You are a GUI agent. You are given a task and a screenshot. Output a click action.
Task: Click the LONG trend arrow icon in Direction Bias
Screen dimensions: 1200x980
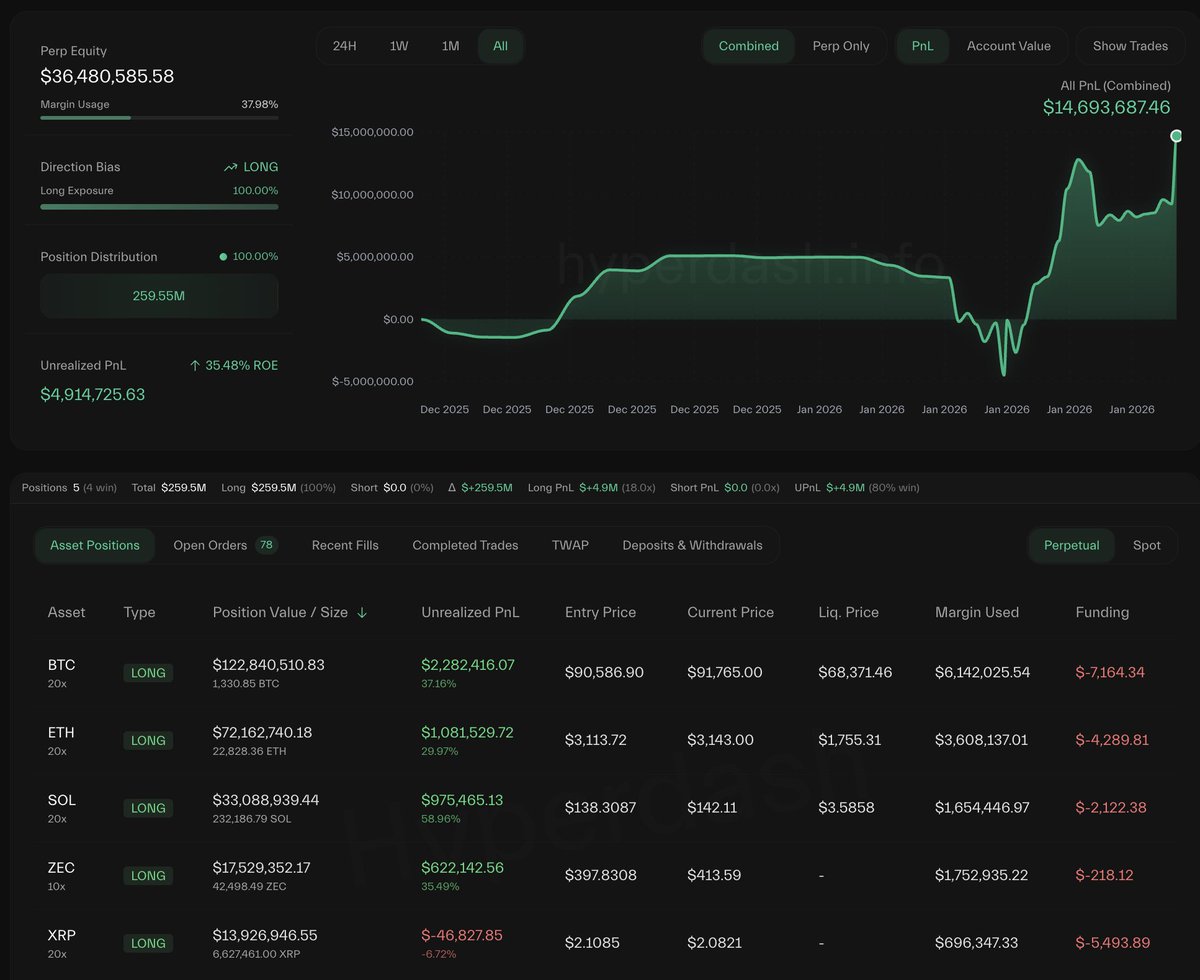tap(231, 167)
